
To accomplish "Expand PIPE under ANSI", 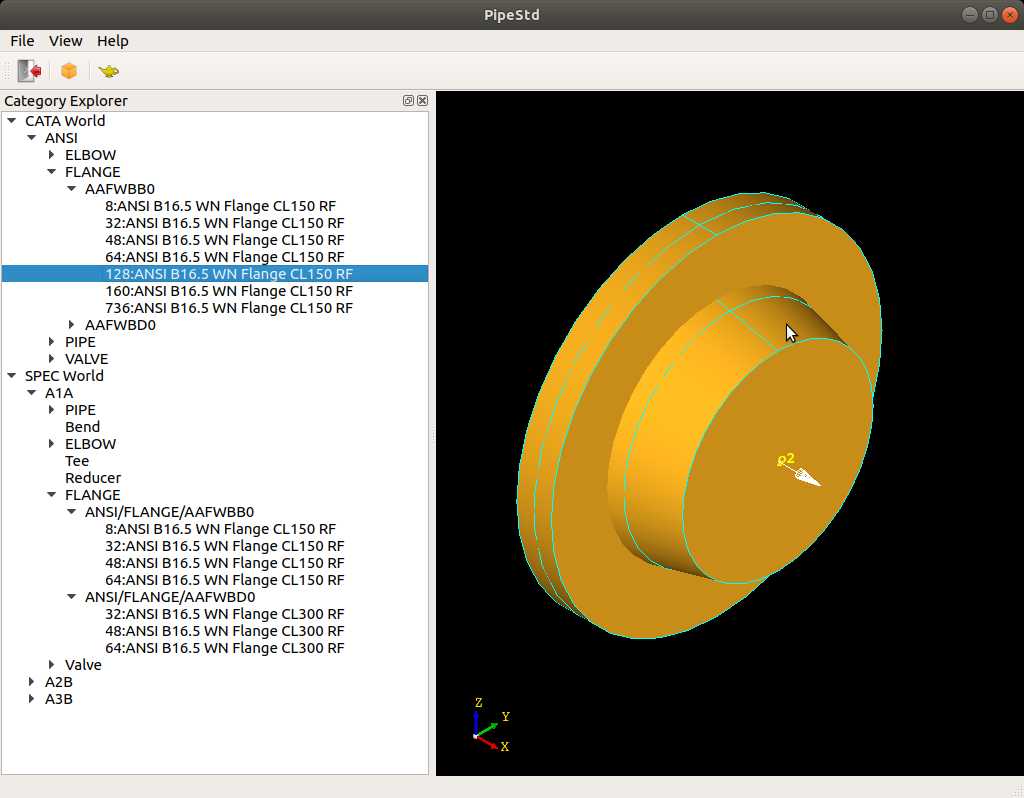I will click(x=52, y=341).
